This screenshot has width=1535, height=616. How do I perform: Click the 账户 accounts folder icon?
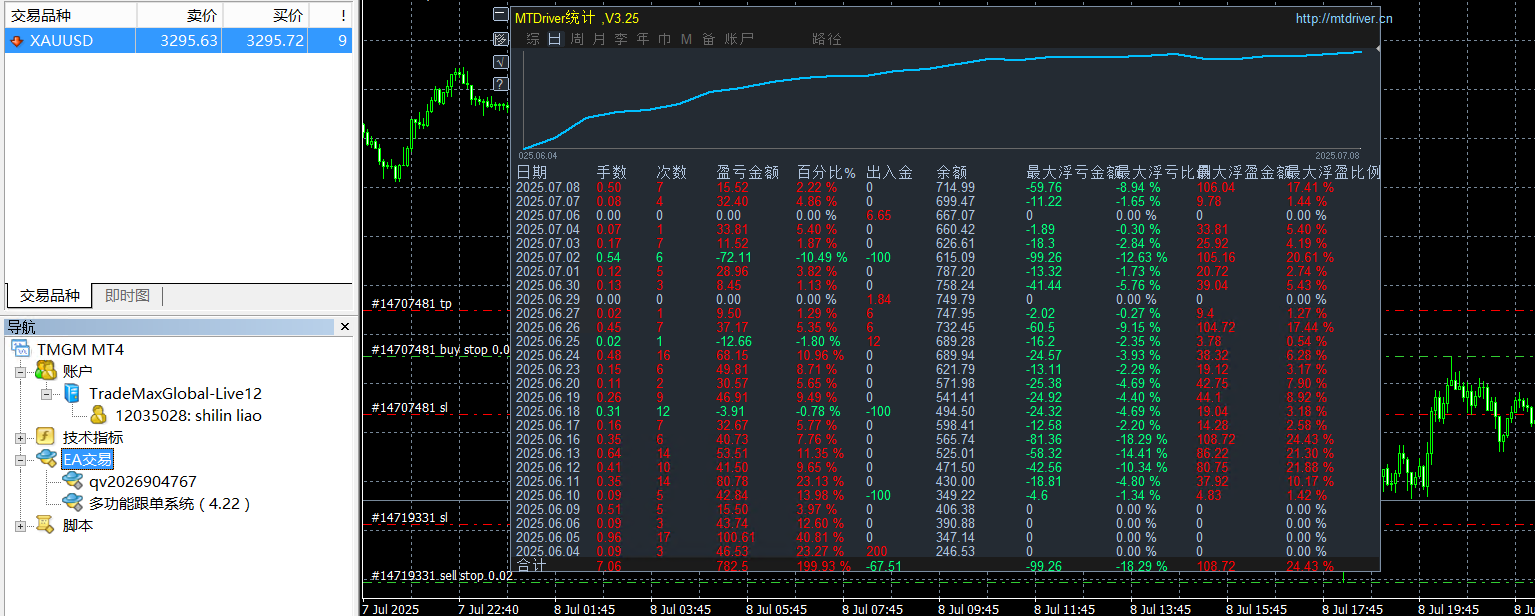click(45, 371)
